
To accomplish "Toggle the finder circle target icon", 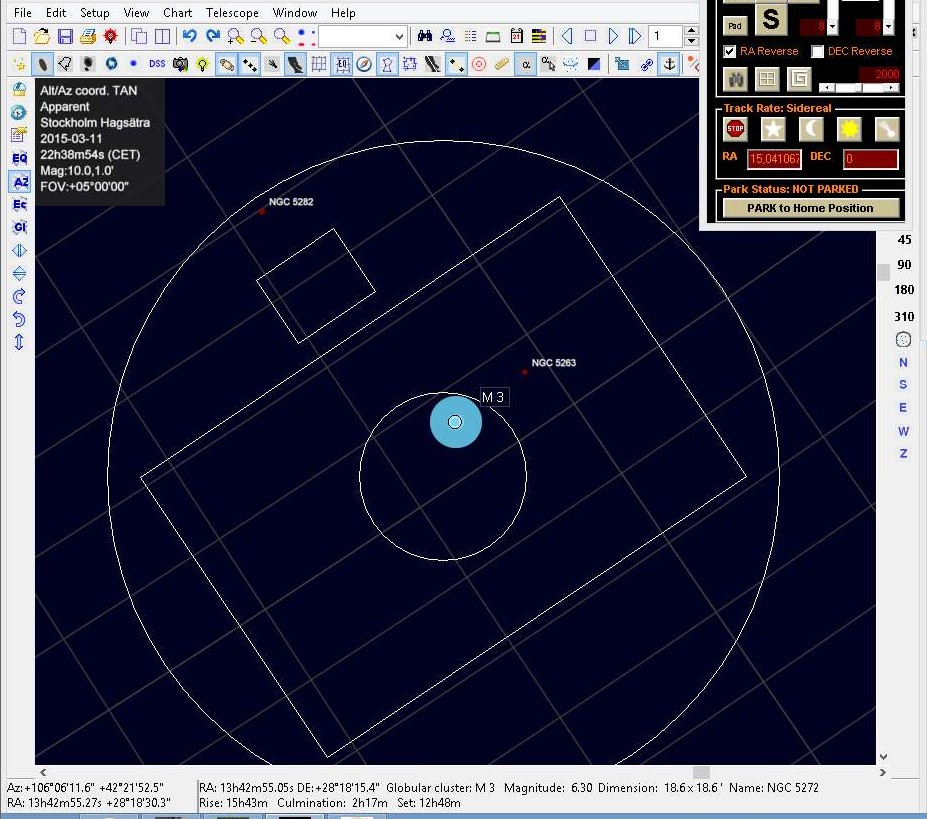I will 479,64.
